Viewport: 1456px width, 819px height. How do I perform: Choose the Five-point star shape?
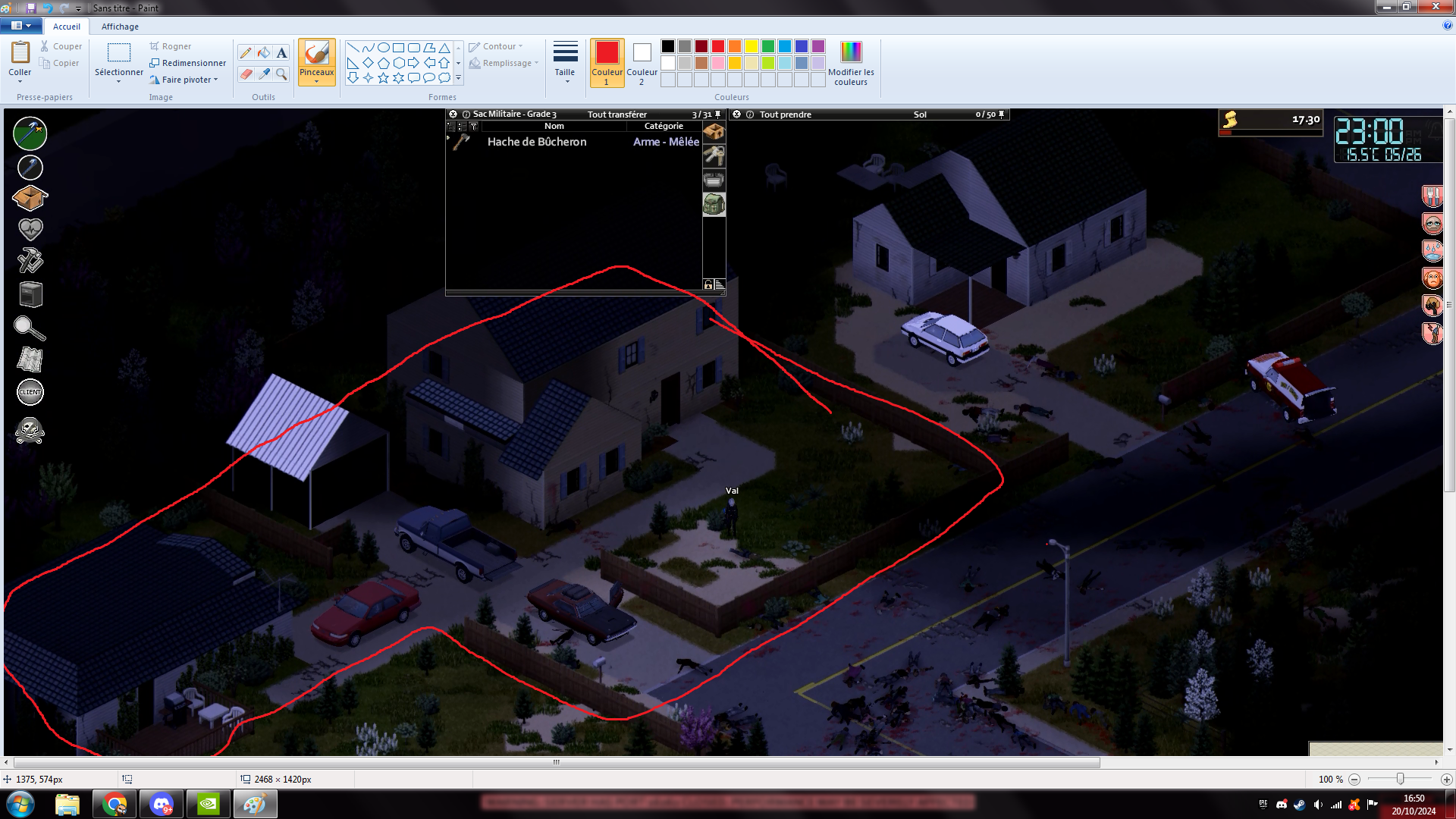(383, 77)
